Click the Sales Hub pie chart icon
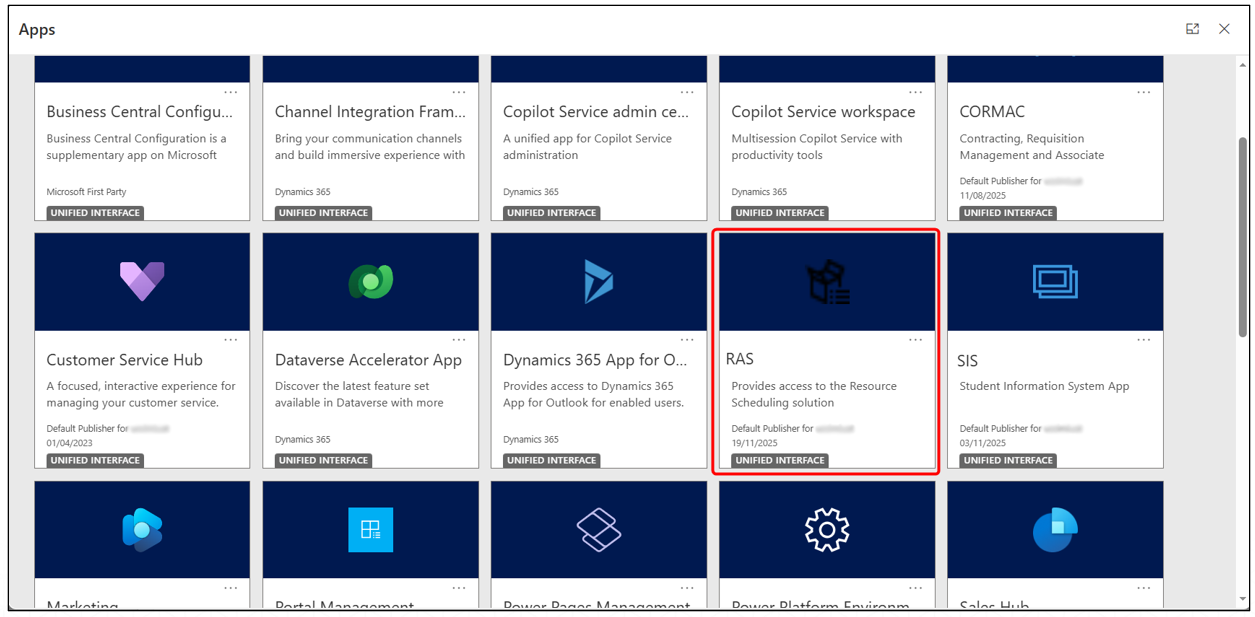The image size is (1255, 617). pyautogui.click(x=1055, y=529)
